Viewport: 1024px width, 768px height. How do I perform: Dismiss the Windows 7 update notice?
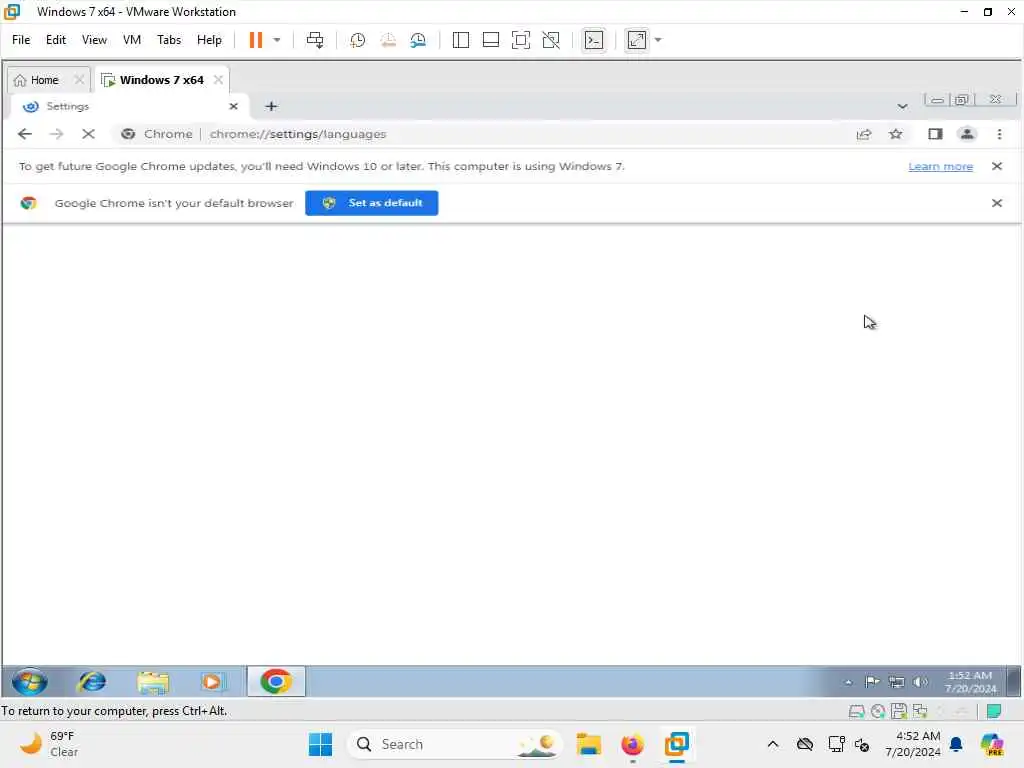(x=997, y=166)
